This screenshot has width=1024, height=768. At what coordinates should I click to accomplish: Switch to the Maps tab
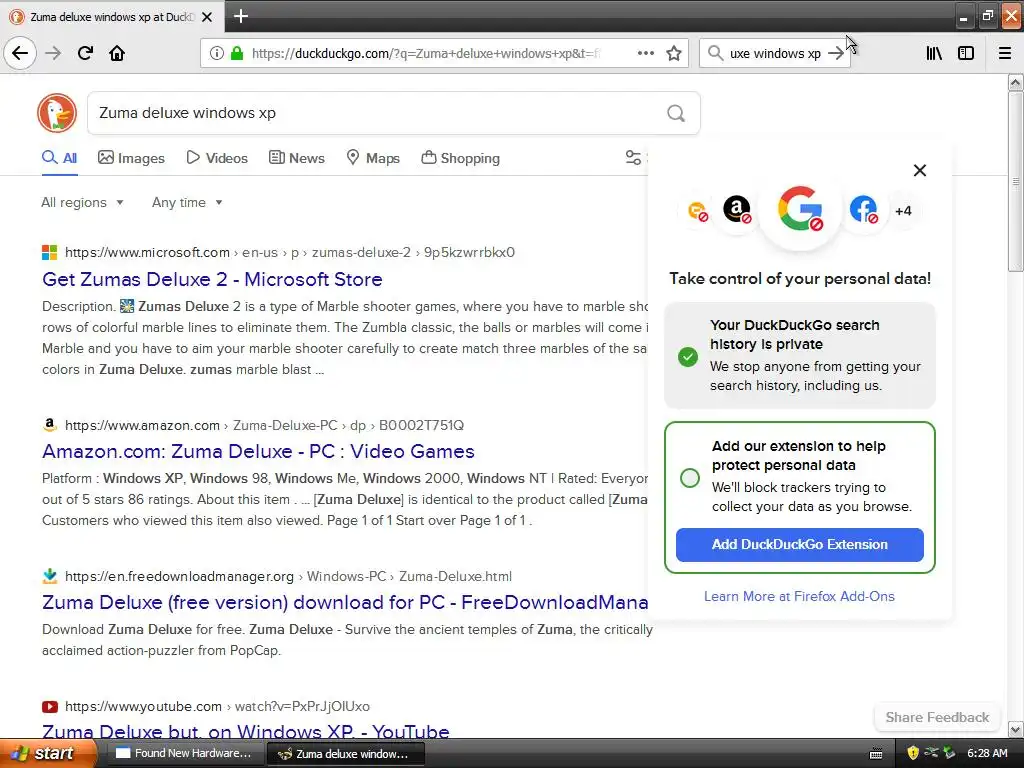(x=373, y=158)
